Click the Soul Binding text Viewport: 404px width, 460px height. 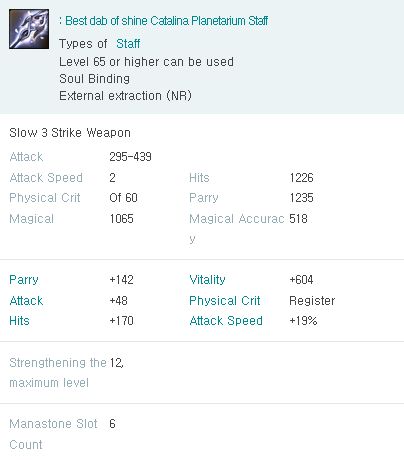94,79
